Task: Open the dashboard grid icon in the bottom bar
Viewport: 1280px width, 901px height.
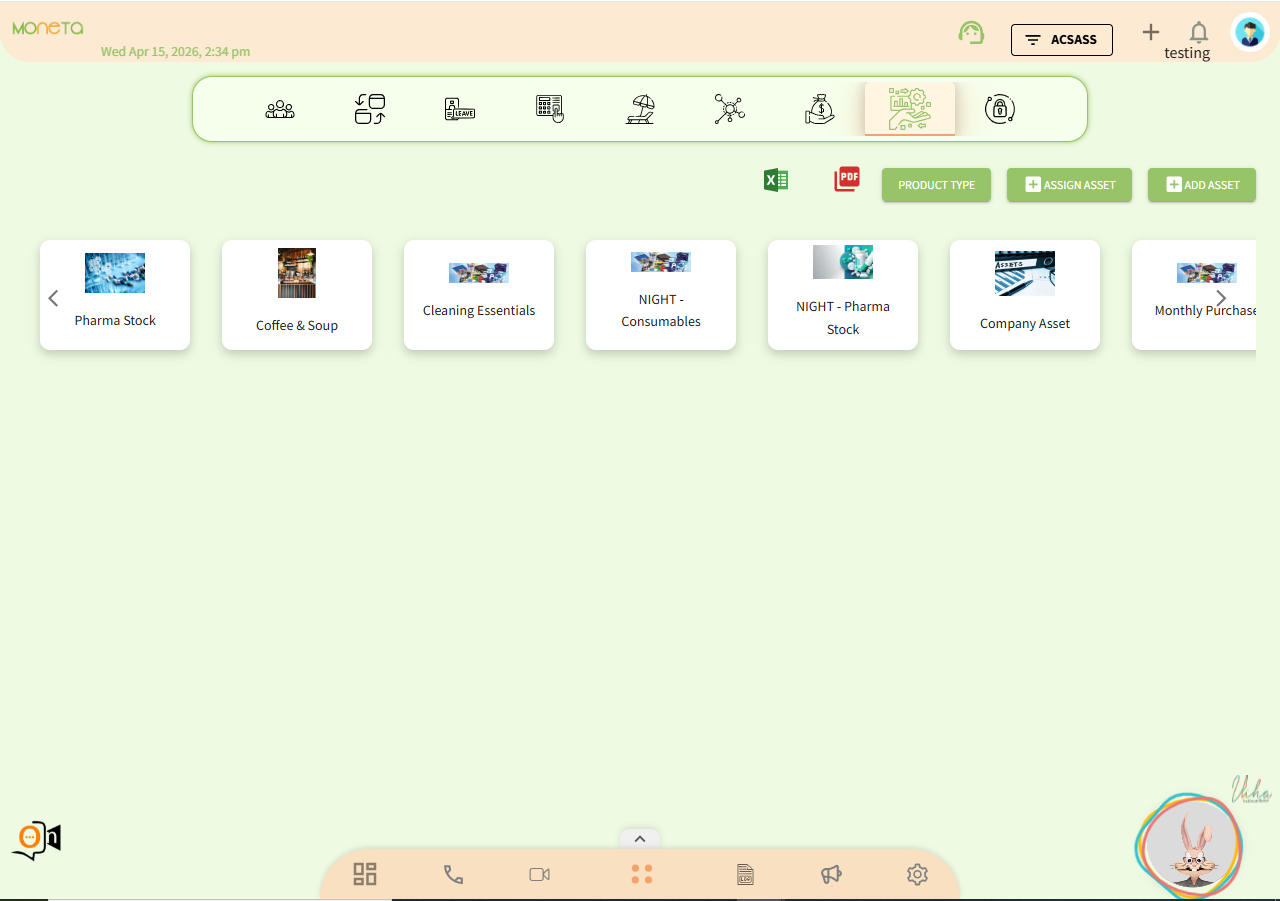Action: tap(365, 874)
